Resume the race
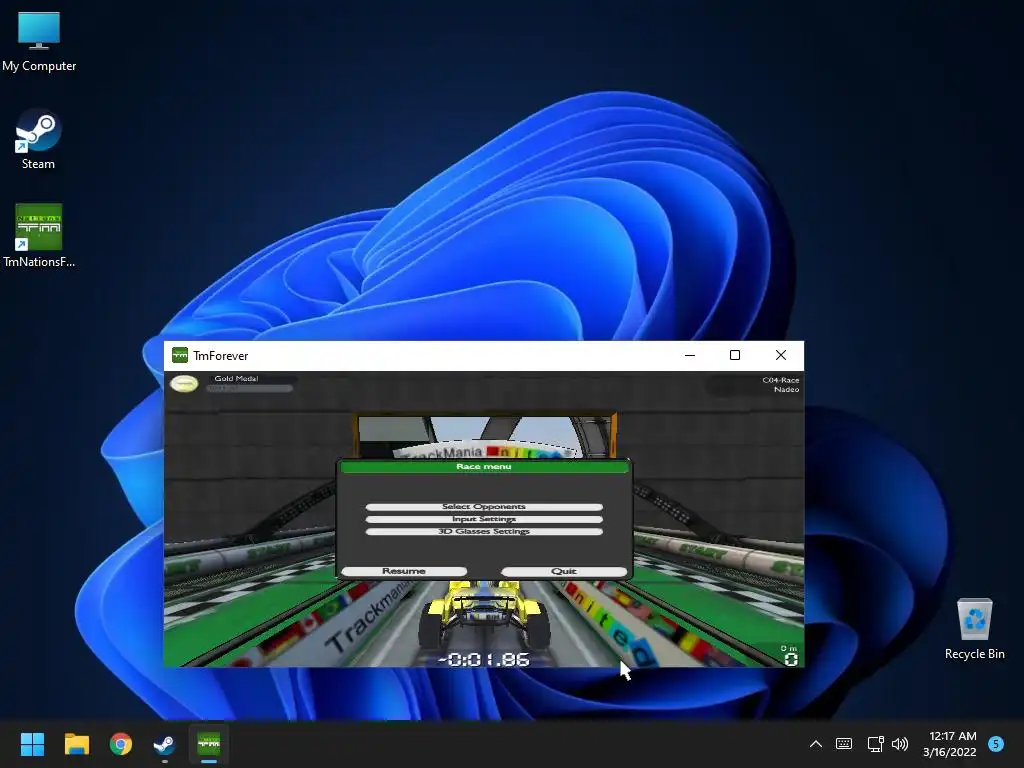The image size is (1024, 768). pyautogui.click(x=404, y=571)
